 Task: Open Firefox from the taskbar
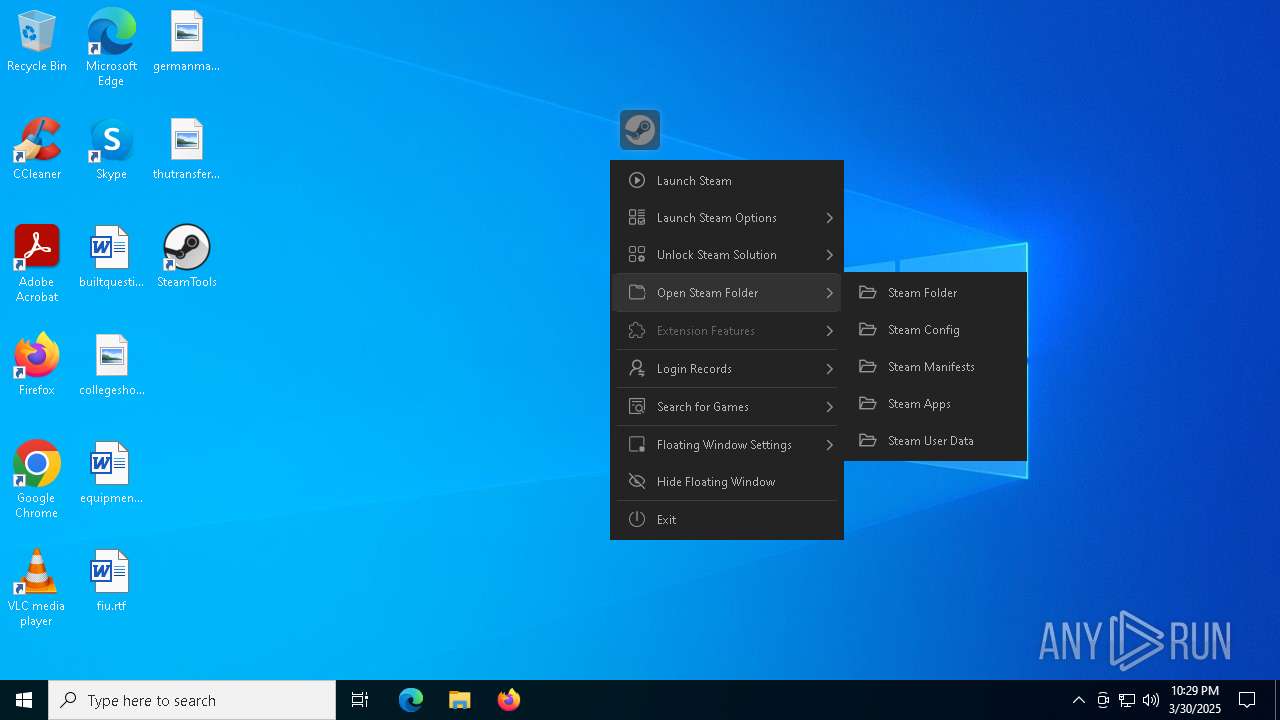pyautogui.click(x=508, y=700)
